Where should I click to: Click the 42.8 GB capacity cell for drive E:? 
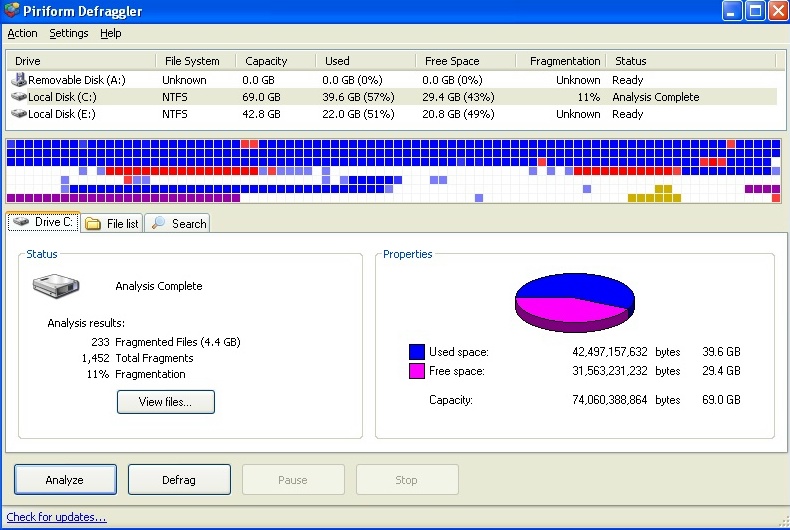coord(261,114)
